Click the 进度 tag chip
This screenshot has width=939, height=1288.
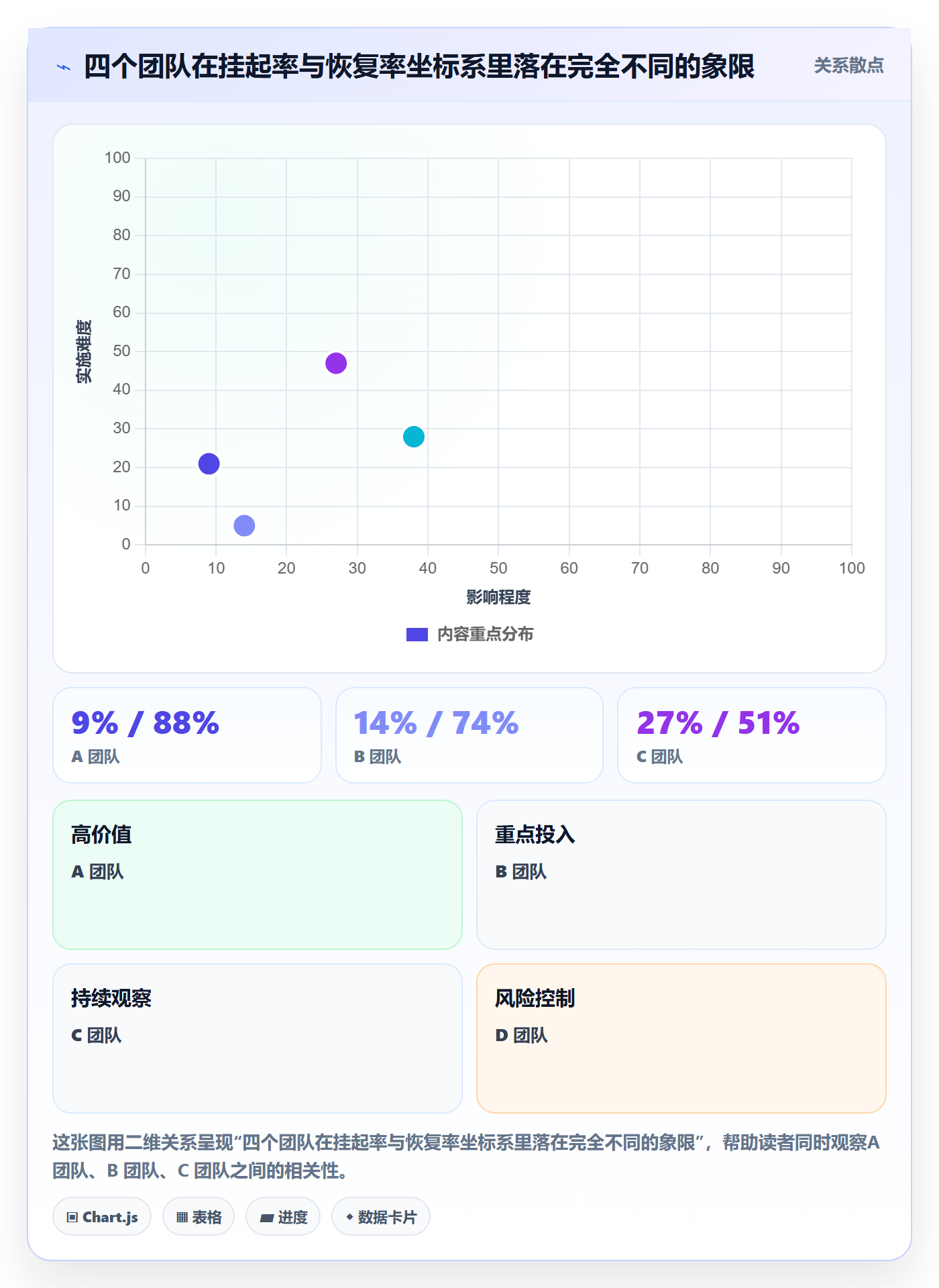pos(283,1216)
